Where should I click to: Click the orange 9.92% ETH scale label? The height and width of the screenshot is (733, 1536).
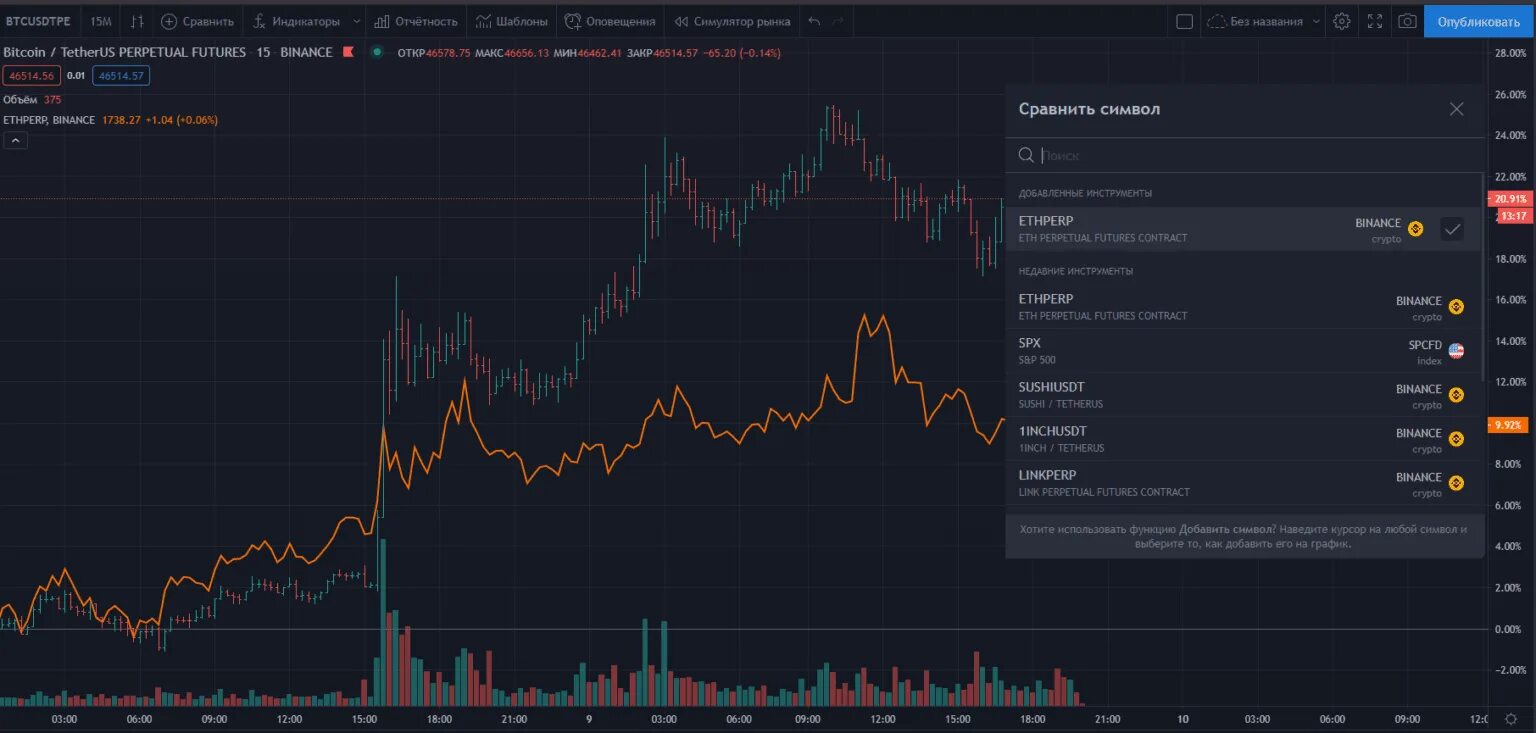coord(1508,425)
